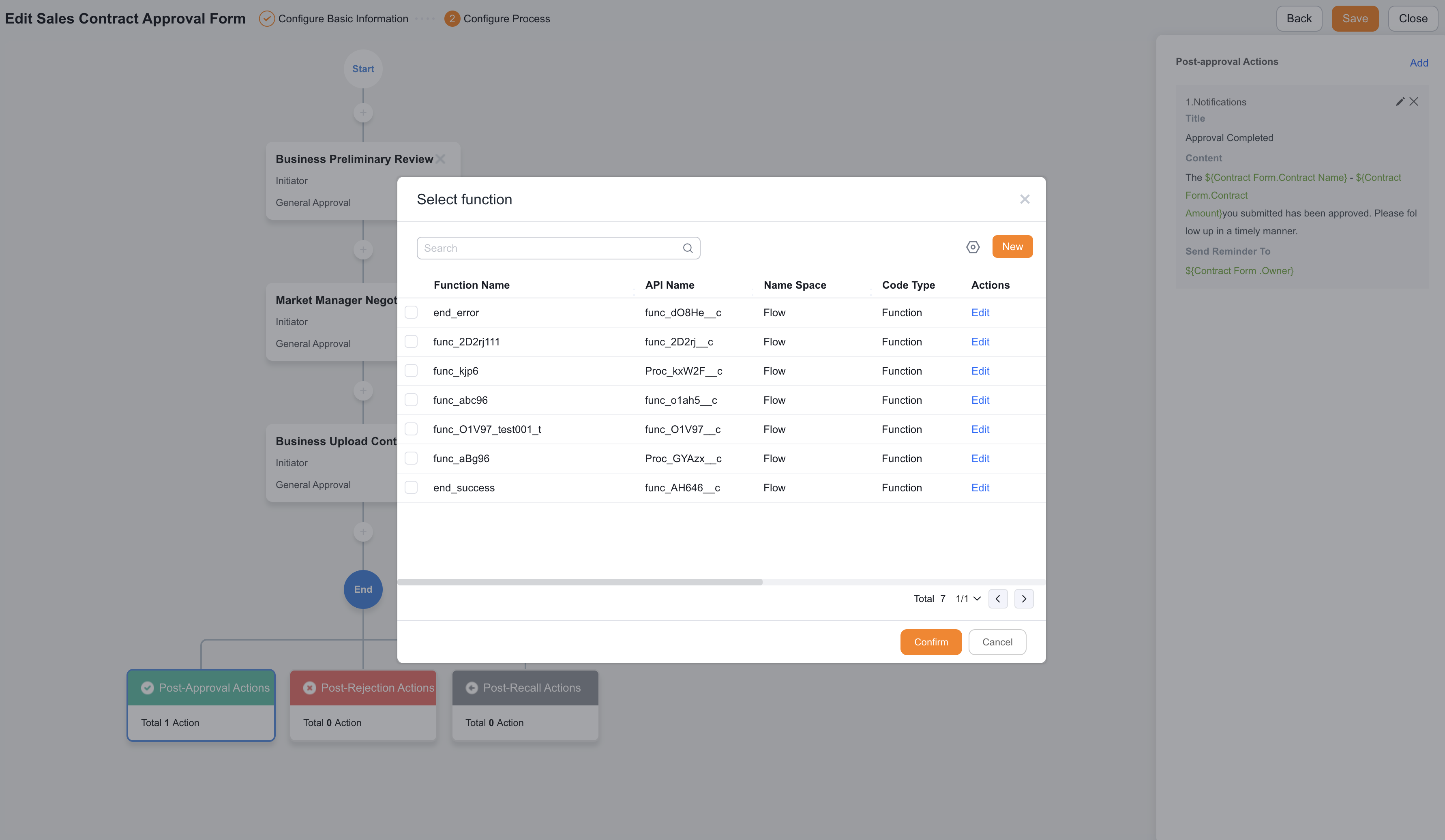The height and width of the screenshot is (840, 1445).
Task: Go to Configure Basic Information step
Action: pos(334,19)
